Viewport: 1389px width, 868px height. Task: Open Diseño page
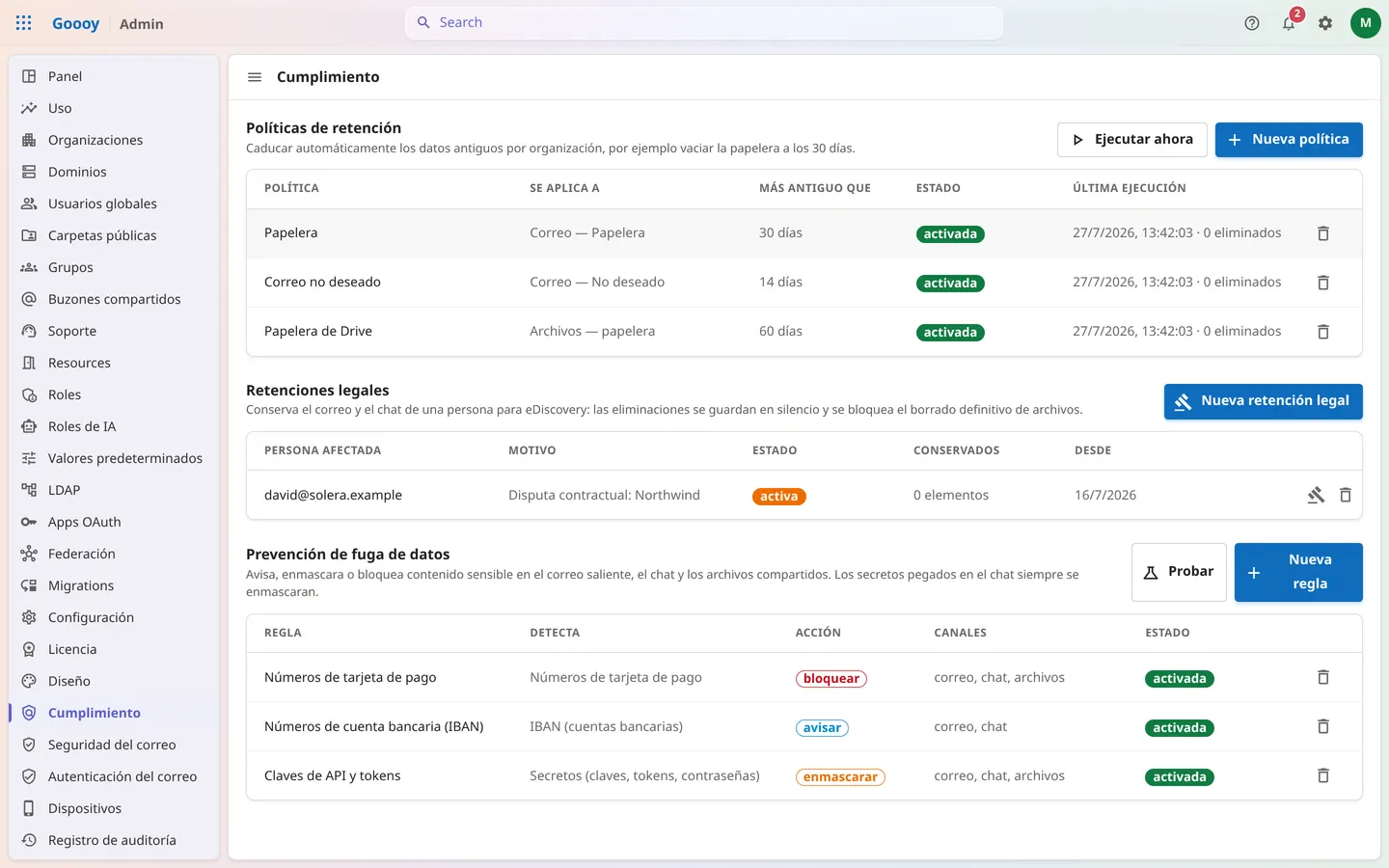pos(114,681)
